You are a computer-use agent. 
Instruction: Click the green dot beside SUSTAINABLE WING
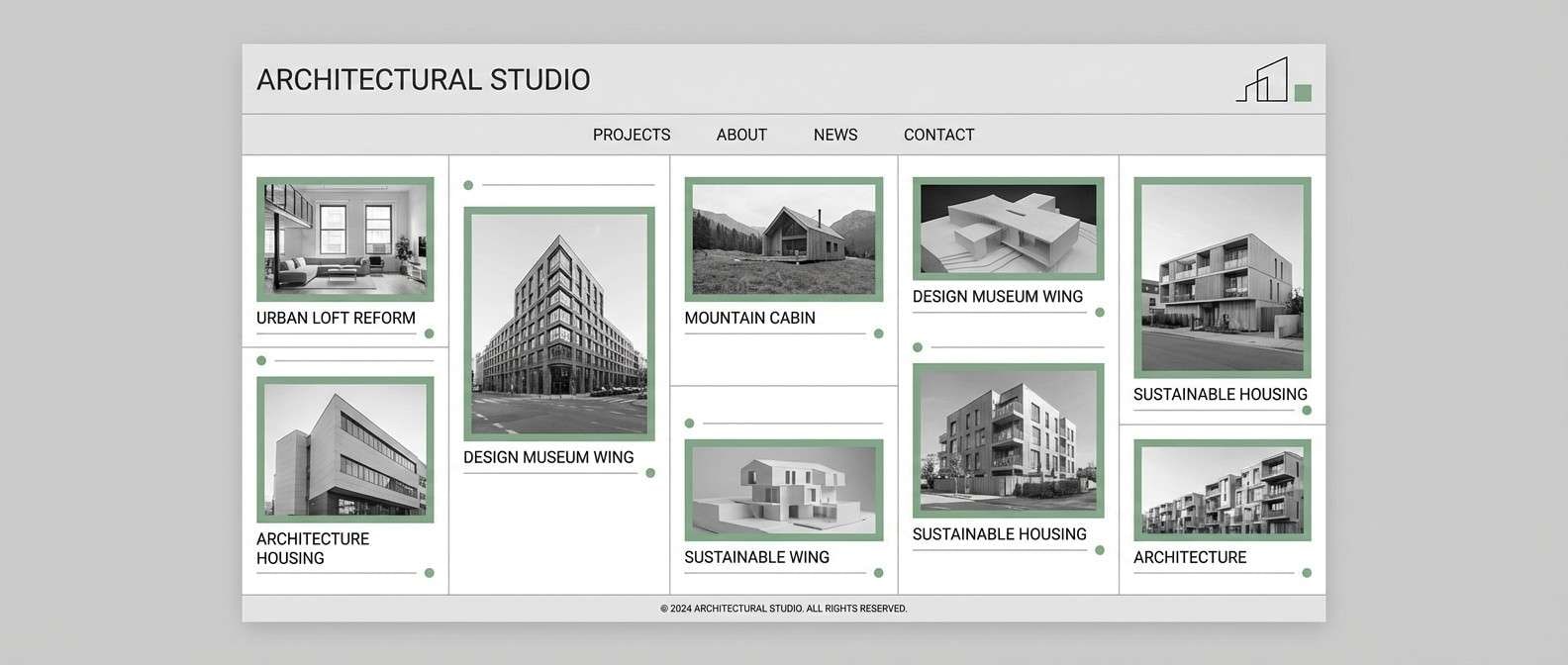point(878,573)
